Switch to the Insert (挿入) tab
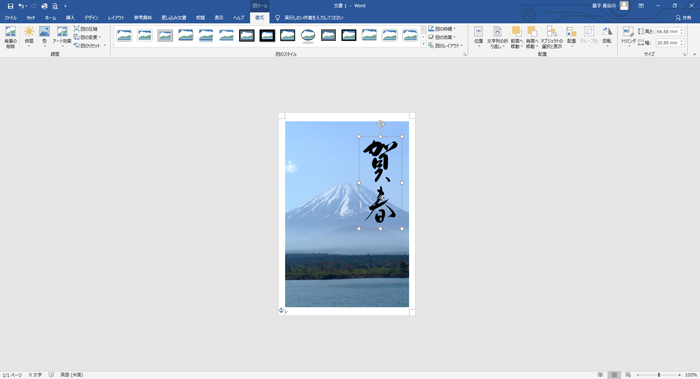700x379 pixels. 70,18
